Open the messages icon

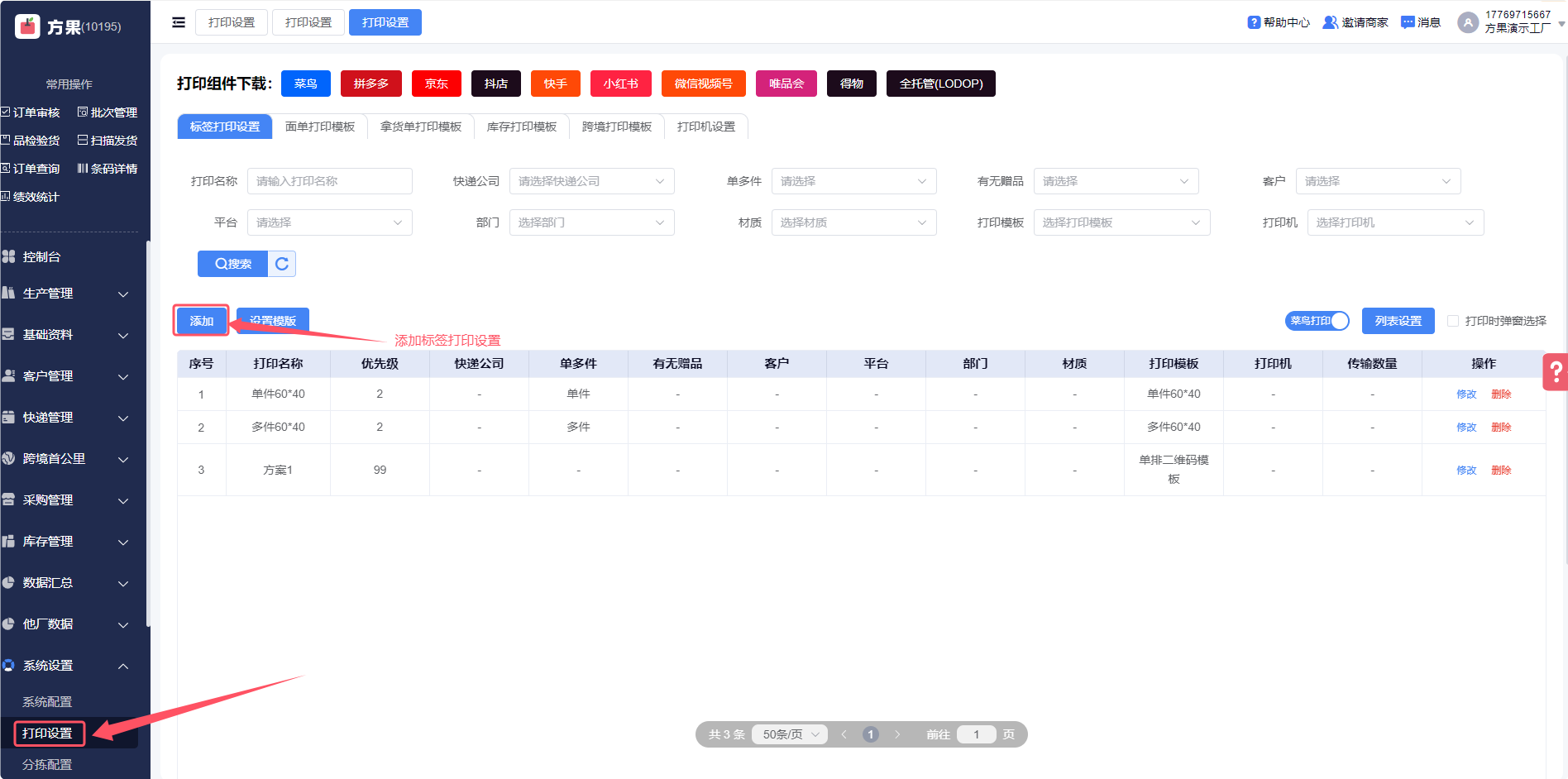pyautogui.click(x=1408, y=22)
